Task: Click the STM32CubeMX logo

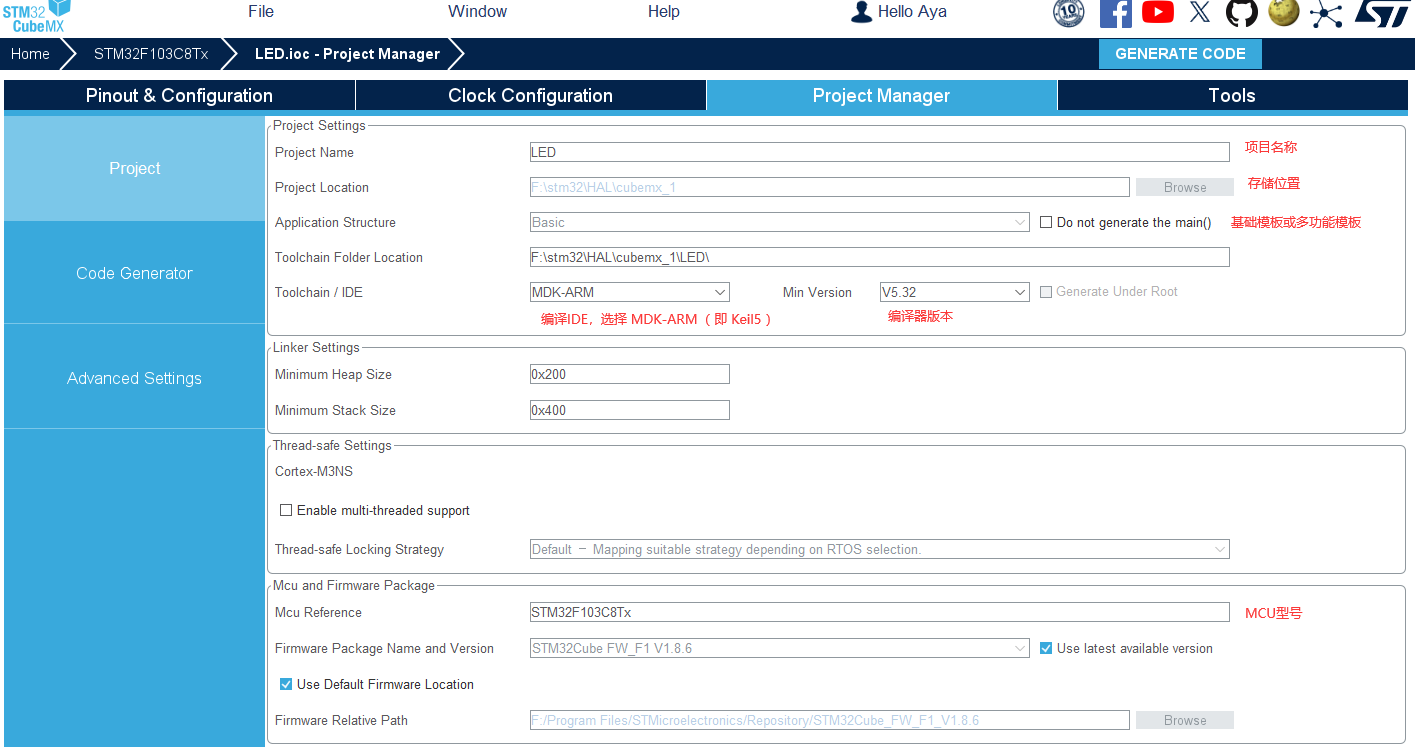Action: point(36,16)
